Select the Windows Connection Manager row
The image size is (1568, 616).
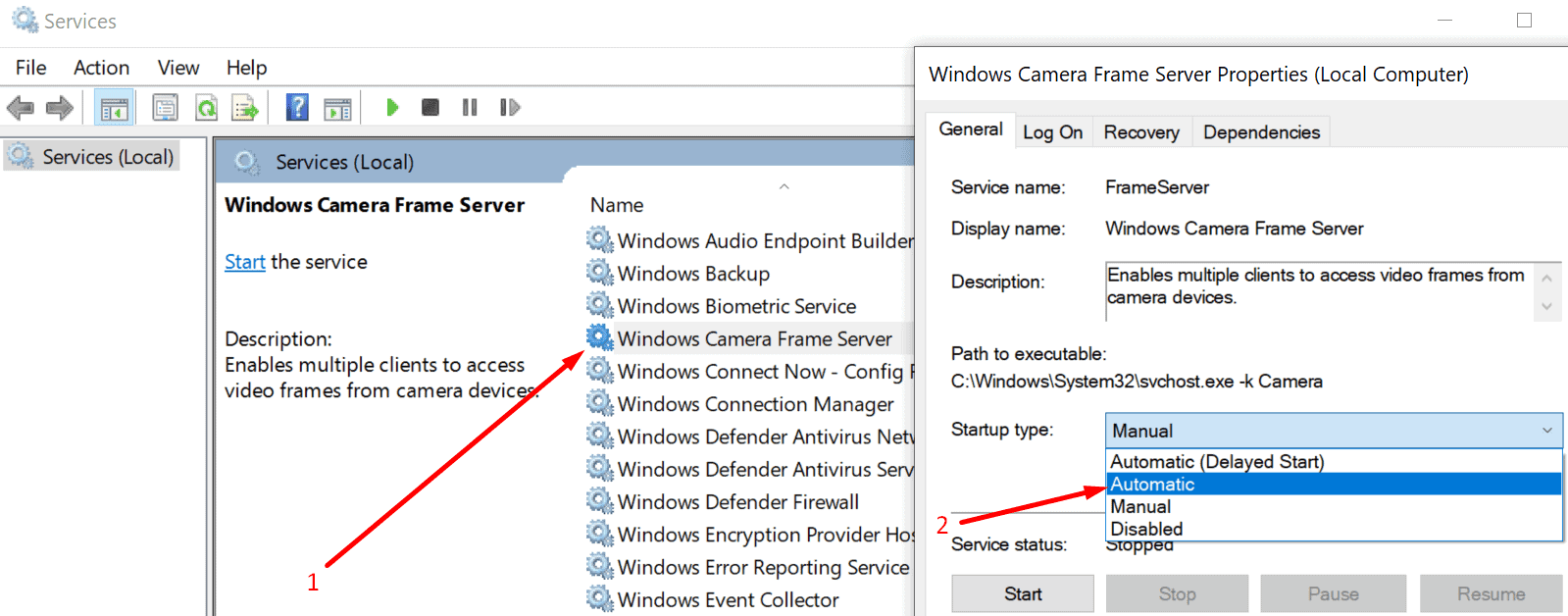[x=749, y=403]
